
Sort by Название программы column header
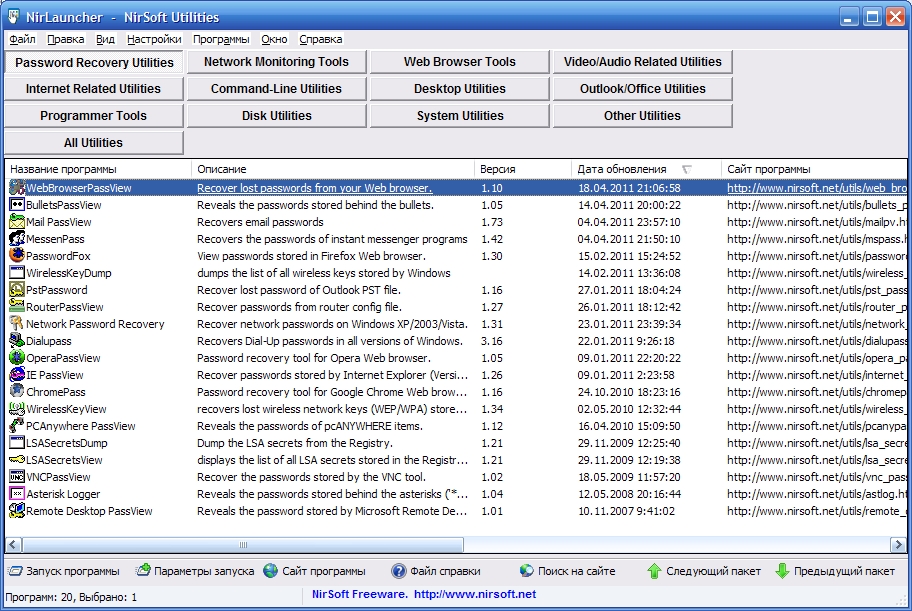pyautogui.click(x=98, y=169)
